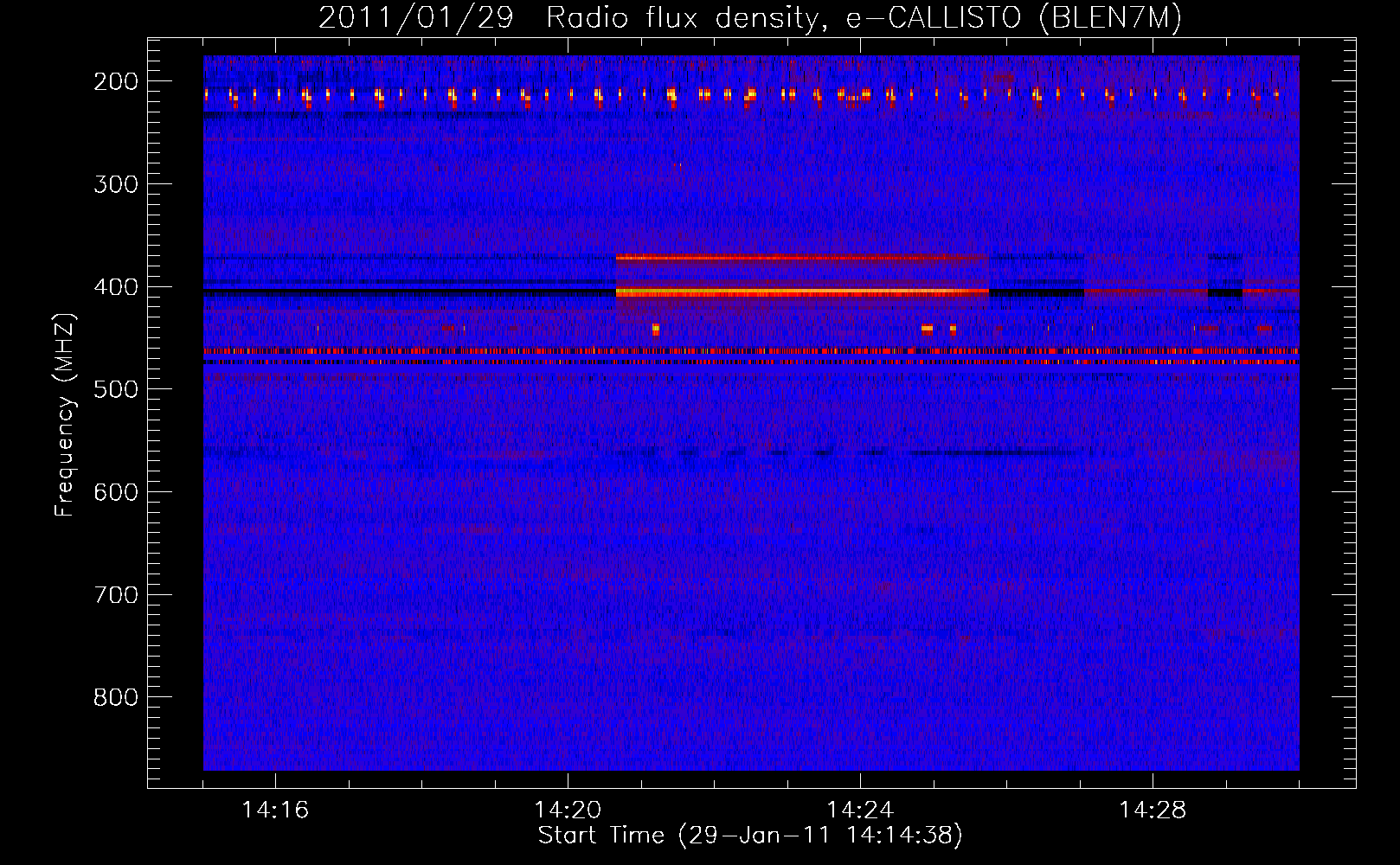Click the 'Start Time (29-Jan-11 14:14:38)' label
Viewport: 1400px width, 865px height.
[x=750, y=836]
